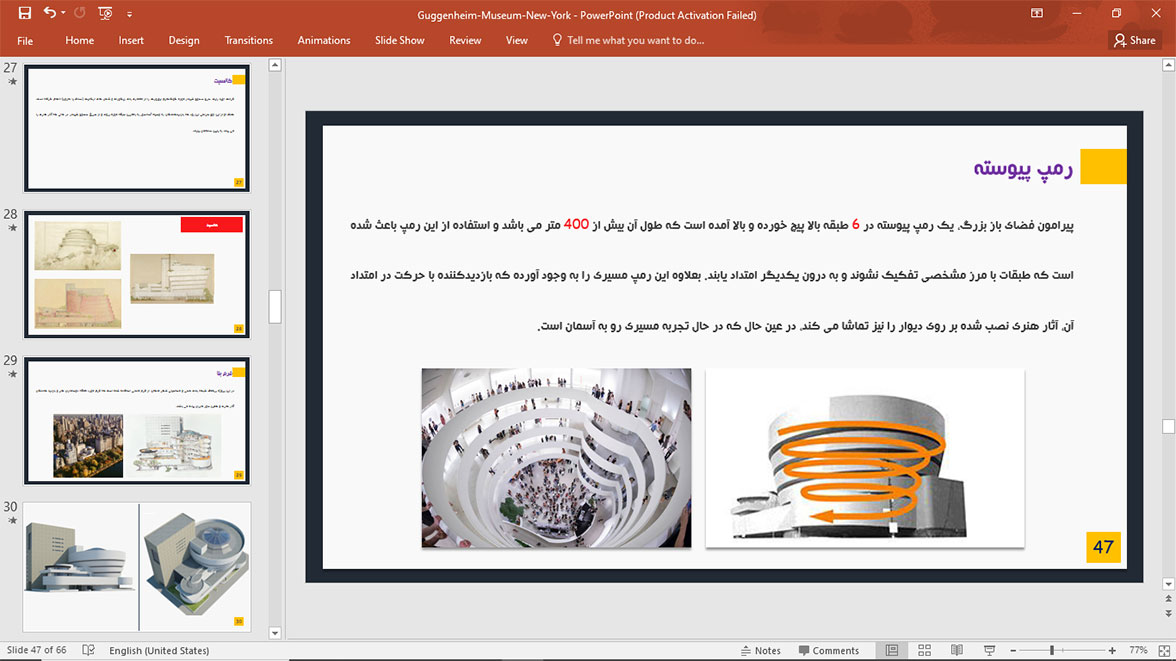Switch to the Slide Show tab
Viewport: 1176px width, 661px height.
[400, 41]
